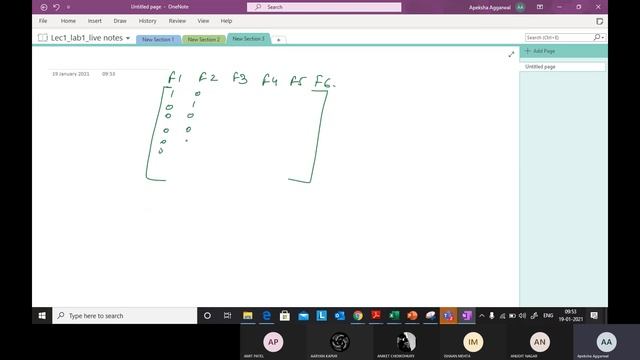
Task: Click the microphone tray icon
Action: tap(492, 316)
